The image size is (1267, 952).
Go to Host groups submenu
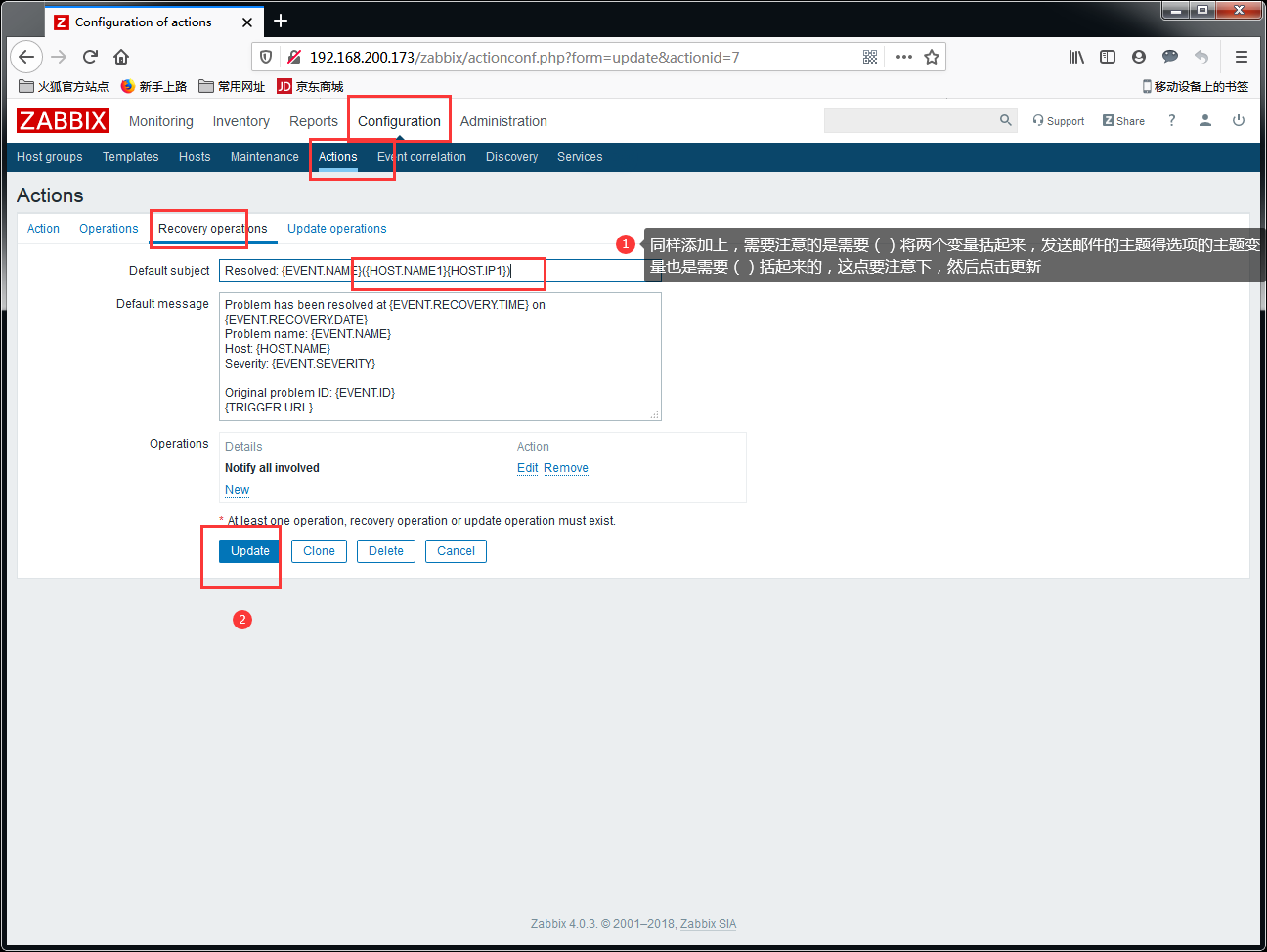pyautogui.click(x=50, y=157)
